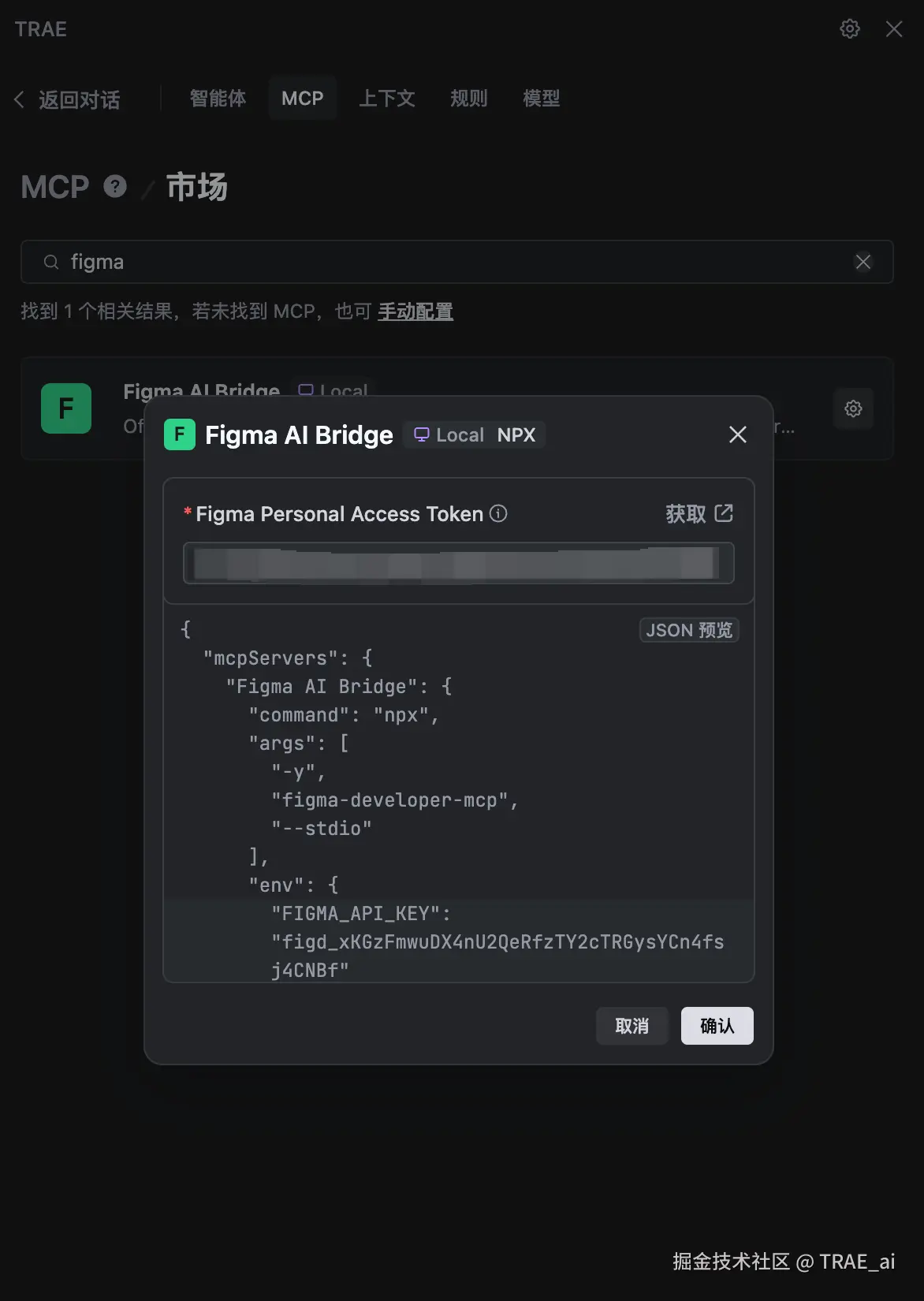Clear the figma search text
Image resolution: width=924 pixels, height=1301 pixels.
coord(863,262)
